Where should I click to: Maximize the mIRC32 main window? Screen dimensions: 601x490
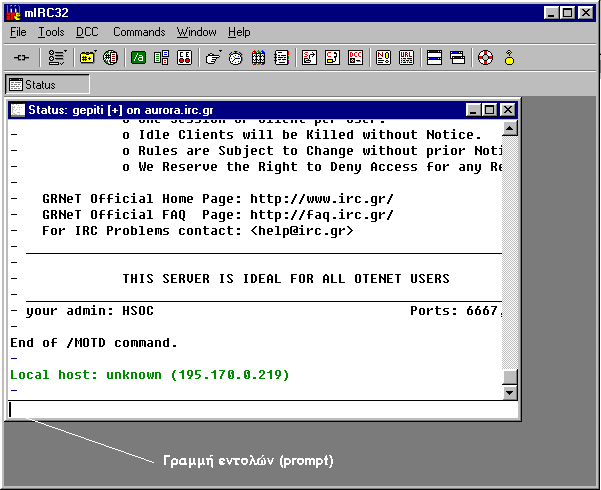pos(567,13)
